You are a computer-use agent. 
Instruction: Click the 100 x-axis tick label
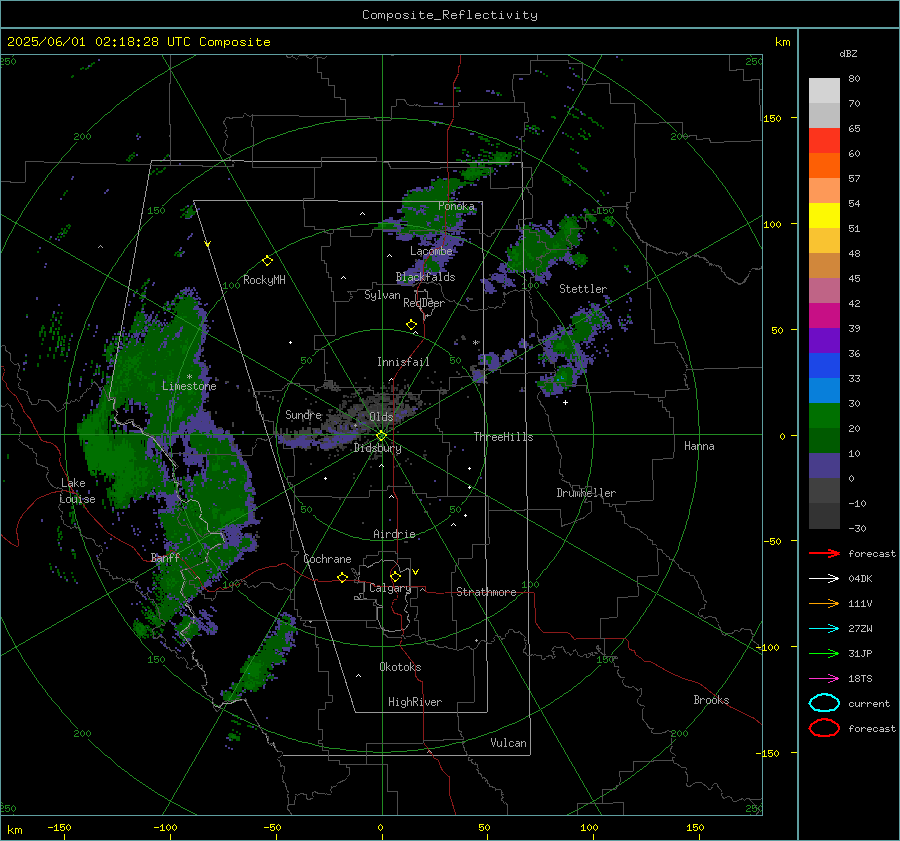589,827
